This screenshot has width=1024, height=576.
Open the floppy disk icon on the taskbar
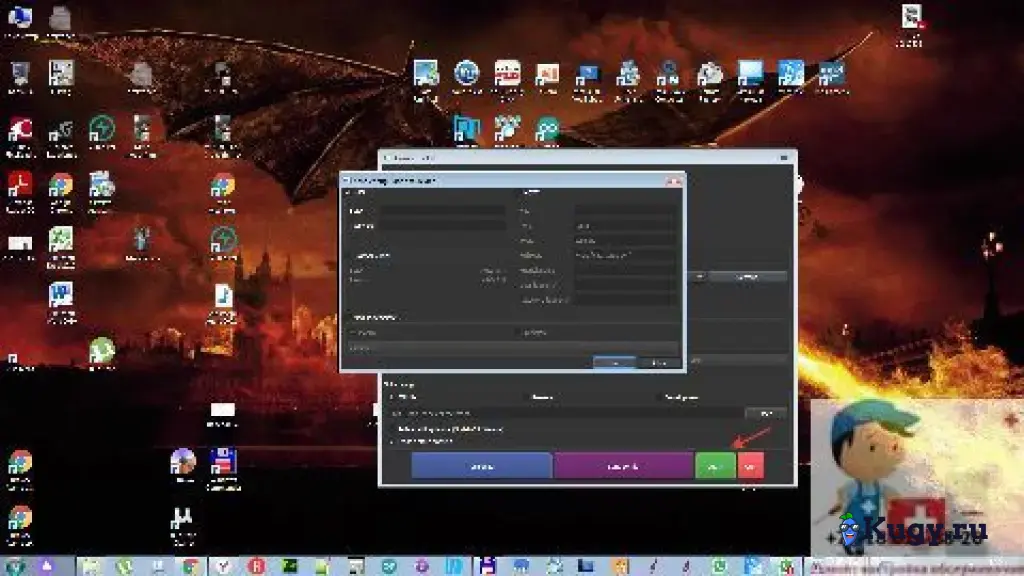point(487,566)
